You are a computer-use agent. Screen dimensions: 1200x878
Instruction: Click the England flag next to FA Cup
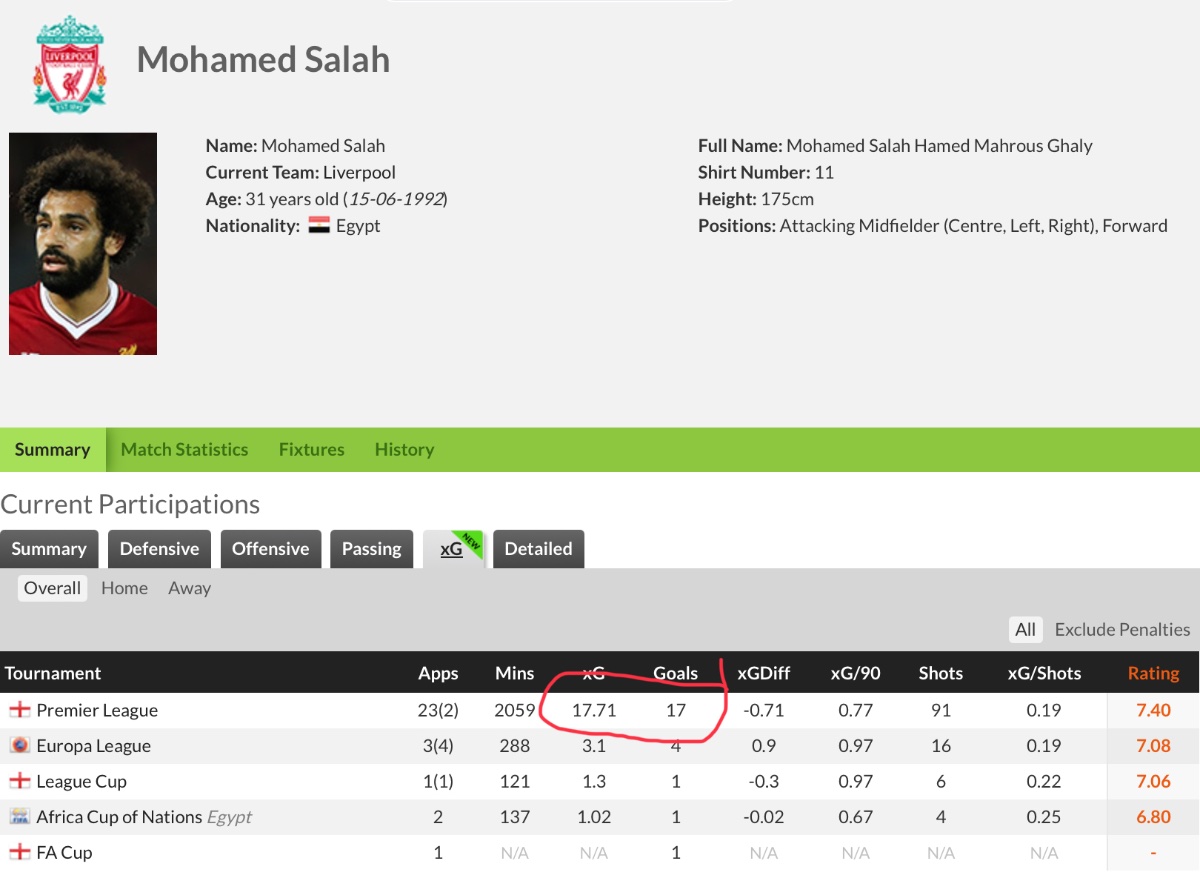(x=19, y=852)
